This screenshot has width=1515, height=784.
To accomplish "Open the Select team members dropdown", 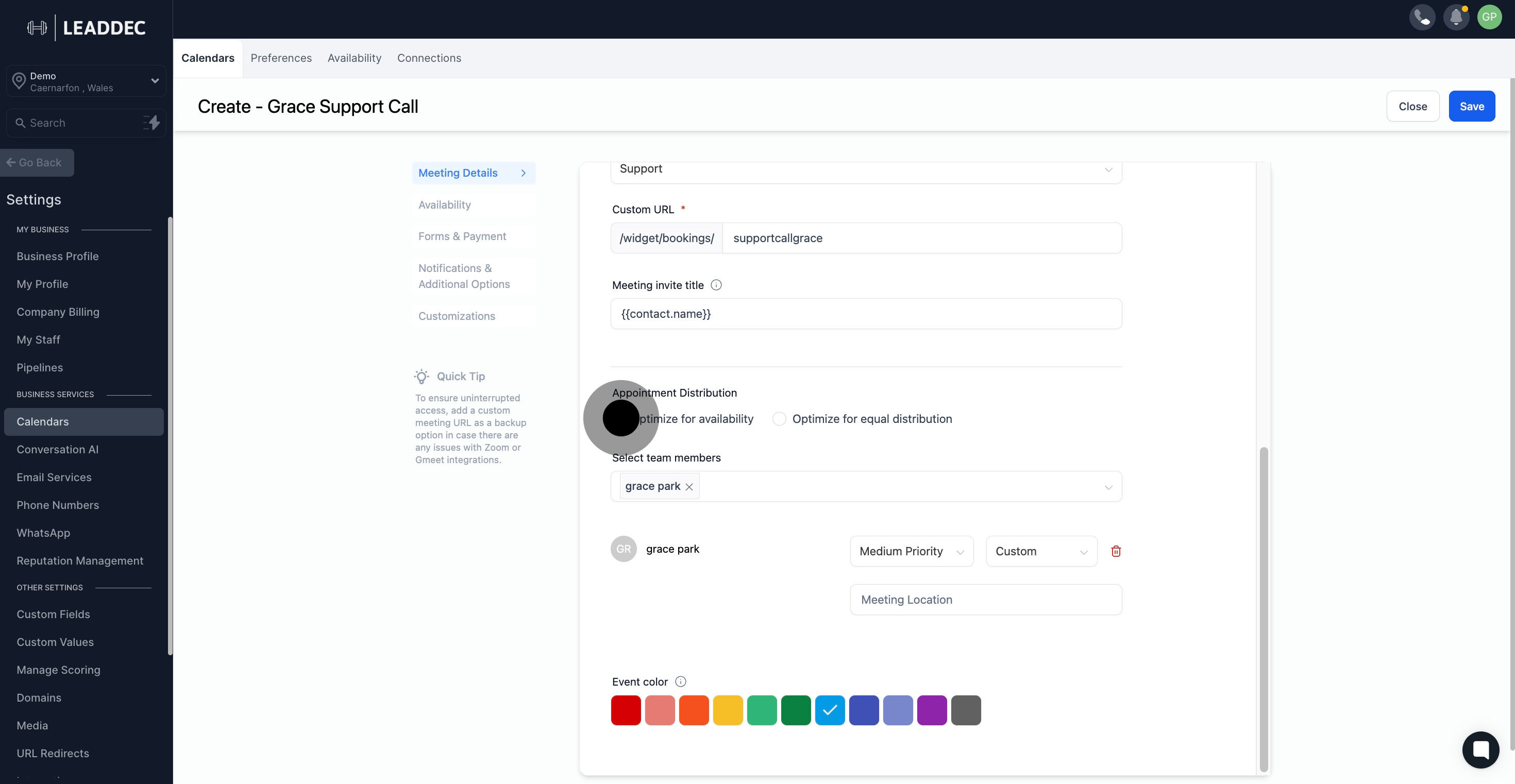I will [866, 487].
